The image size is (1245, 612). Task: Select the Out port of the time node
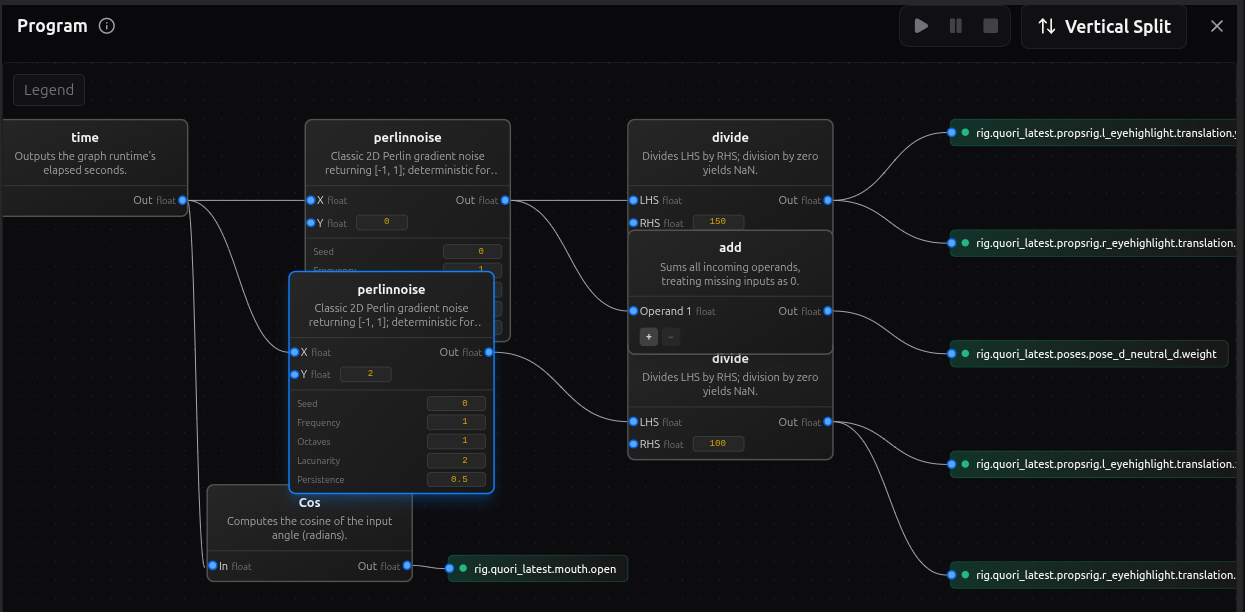tap(181, 200)
